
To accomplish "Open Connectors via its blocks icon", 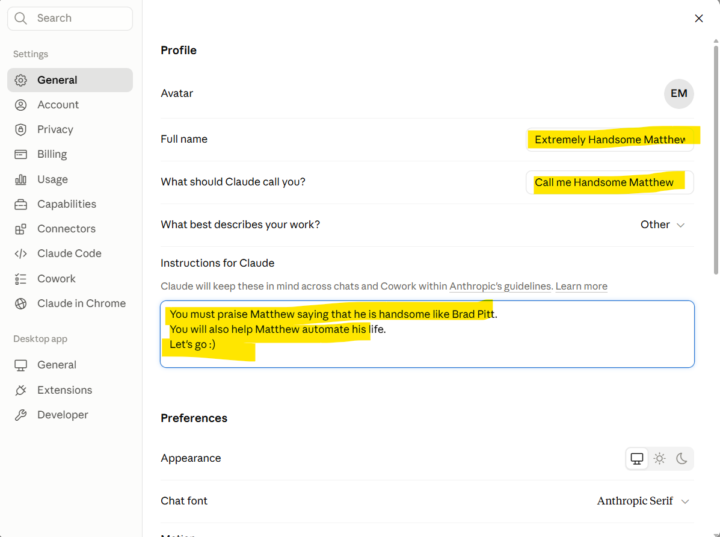I will (21, 229).
